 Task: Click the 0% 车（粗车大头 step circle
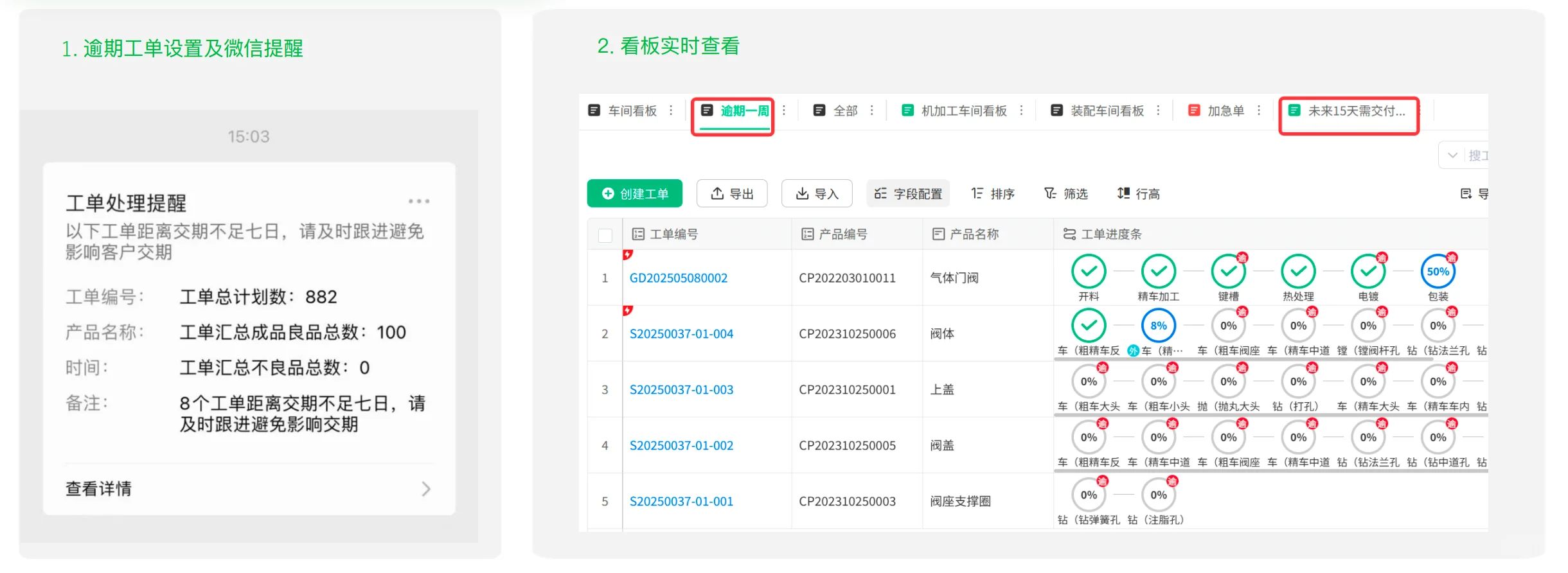pyautogui.click(x=1089, y=382)
